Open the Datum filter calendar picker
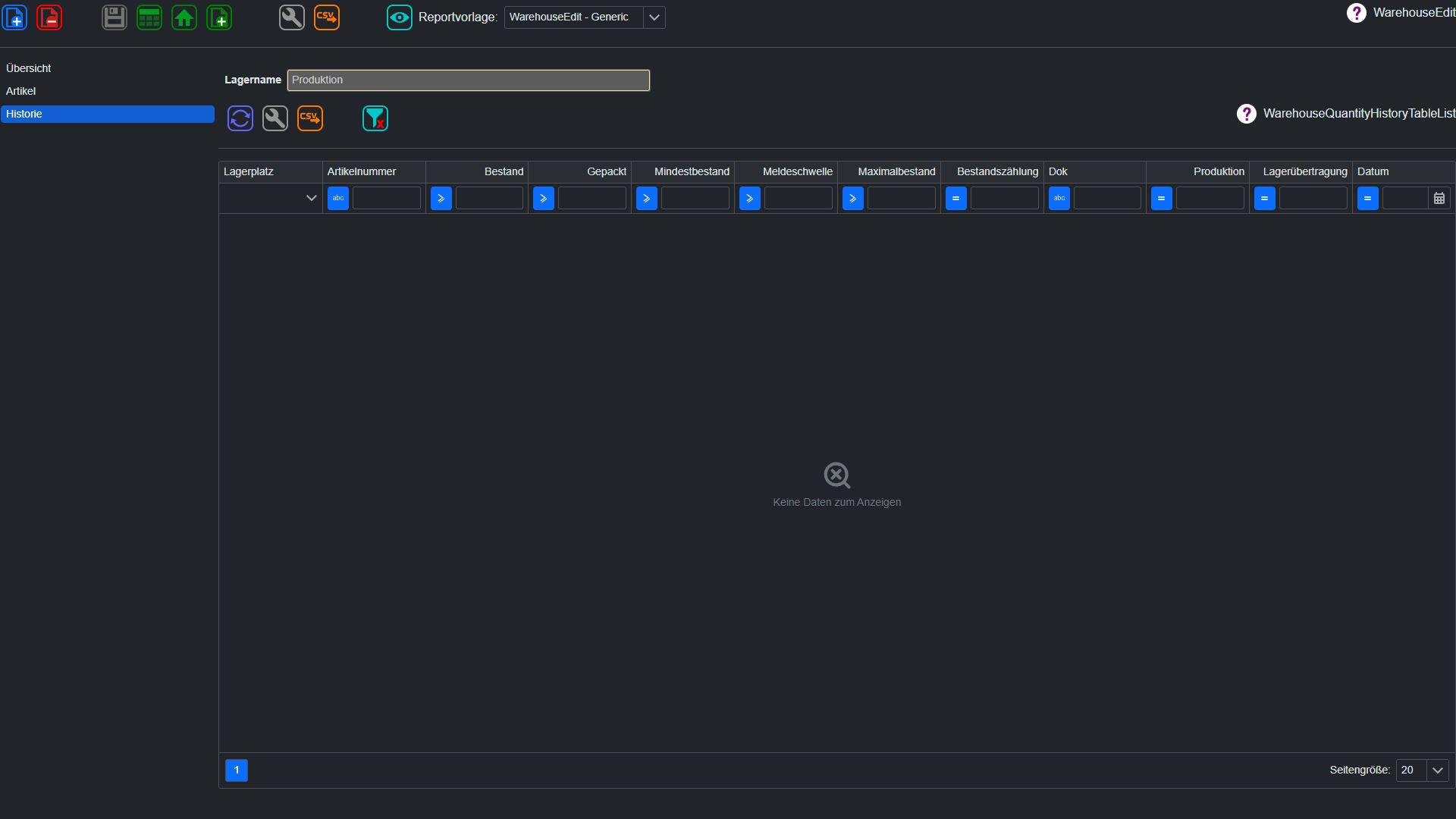This screenshot has height=819, width=1456. tap(1439, 199)
